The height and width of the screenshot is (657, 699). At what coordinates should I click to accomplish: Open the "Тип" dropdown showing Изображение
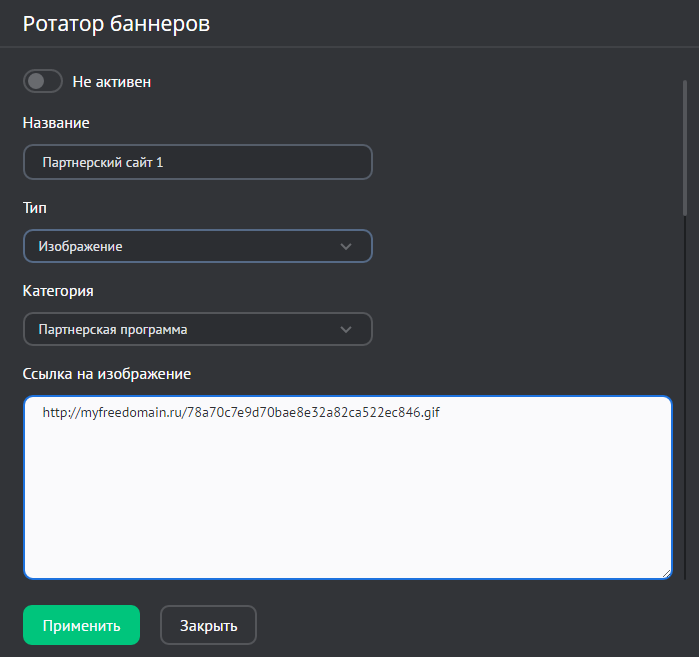pos(197,246)
